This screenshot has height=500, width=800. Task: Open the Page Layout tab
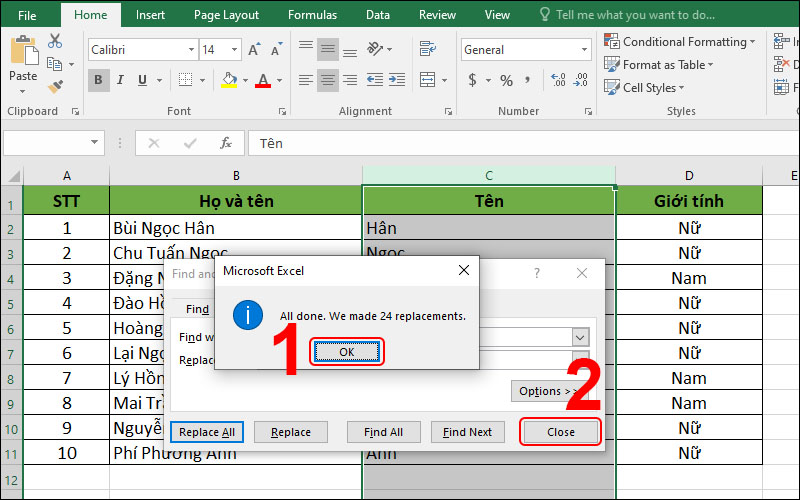pos(226,15)
